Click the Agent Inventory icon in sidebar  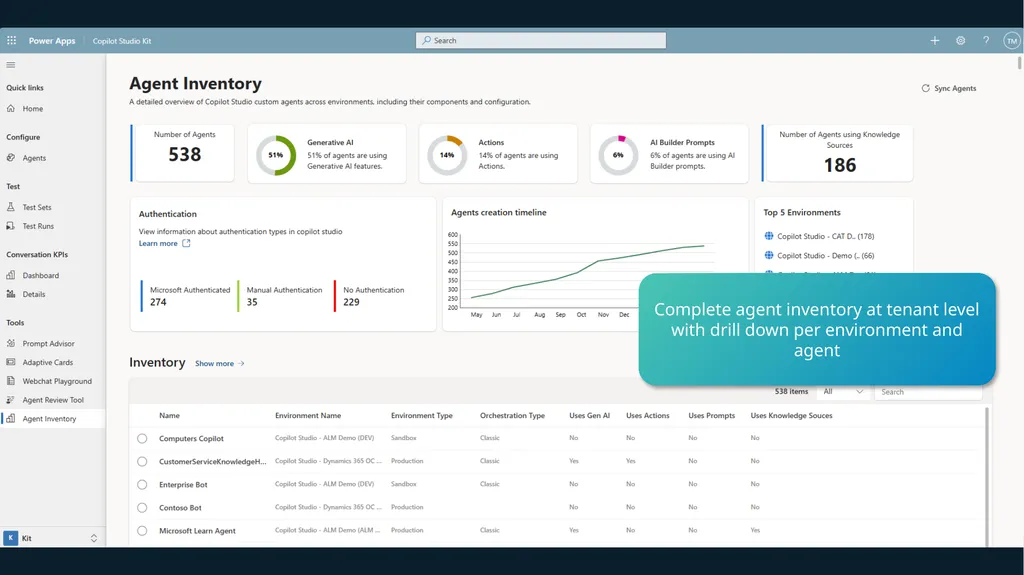10,419
